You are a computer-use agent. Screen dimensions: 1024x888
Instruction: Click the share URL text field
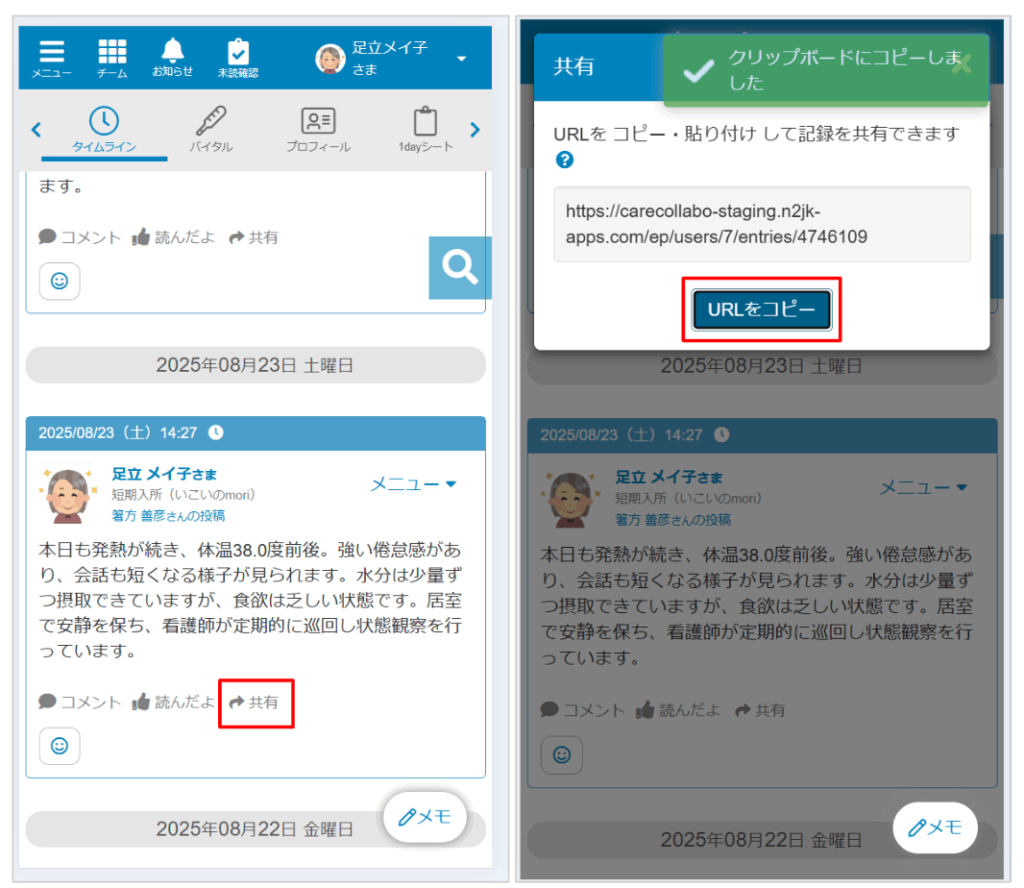pos(761,224)
